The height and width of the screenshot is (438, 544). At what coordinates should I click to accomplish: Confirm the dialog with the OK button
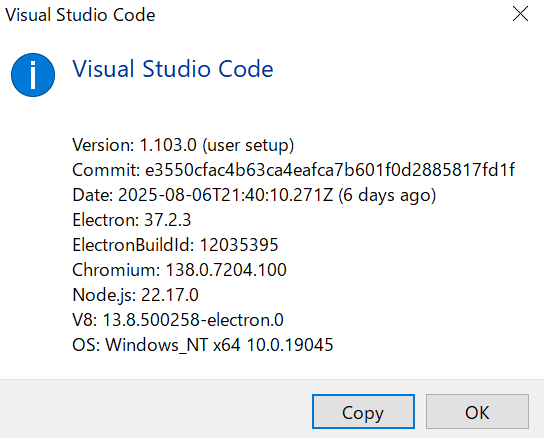477,412
